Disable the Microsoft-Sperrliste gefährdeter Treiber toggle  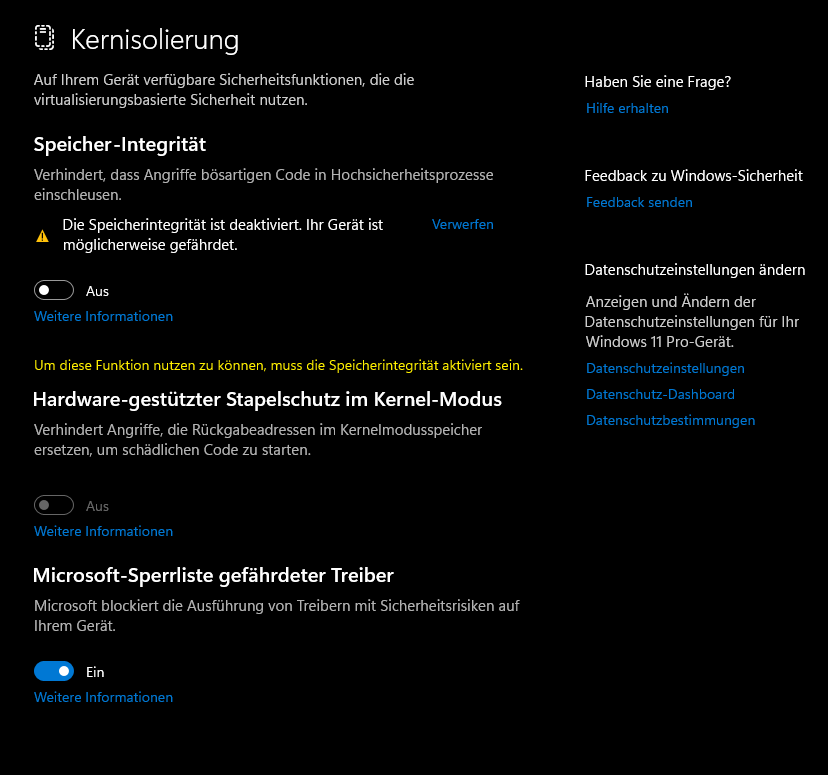[x=54, y=671]
